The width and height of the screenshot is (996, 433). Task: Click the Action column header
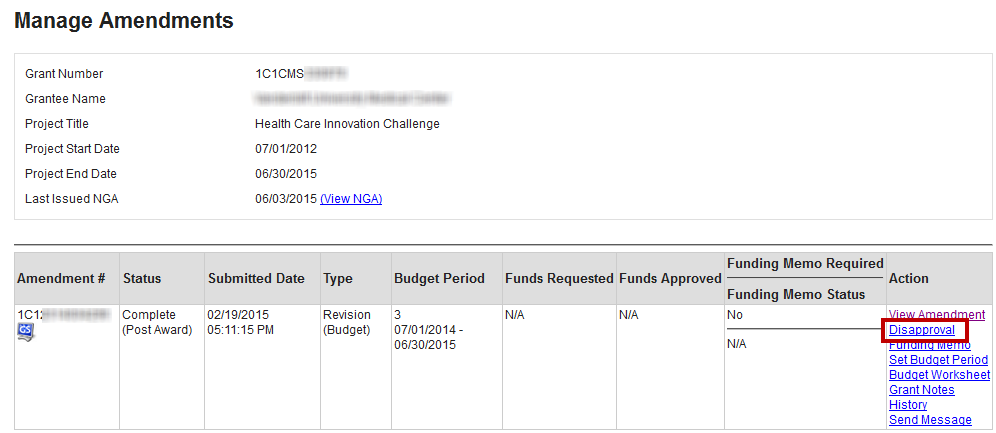(x=909, y=278)
